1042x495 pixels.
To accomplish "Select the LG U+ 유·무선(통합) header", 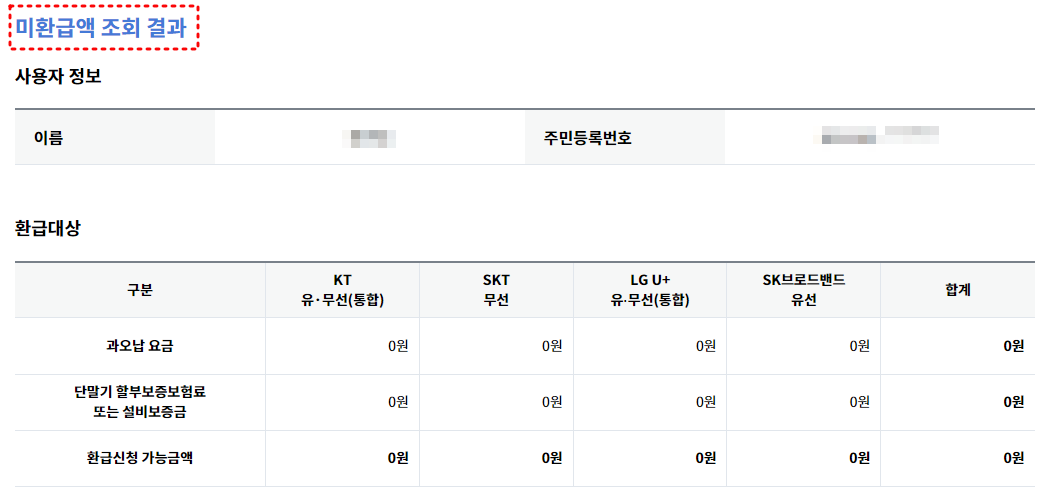I will [x=650, y=290].
